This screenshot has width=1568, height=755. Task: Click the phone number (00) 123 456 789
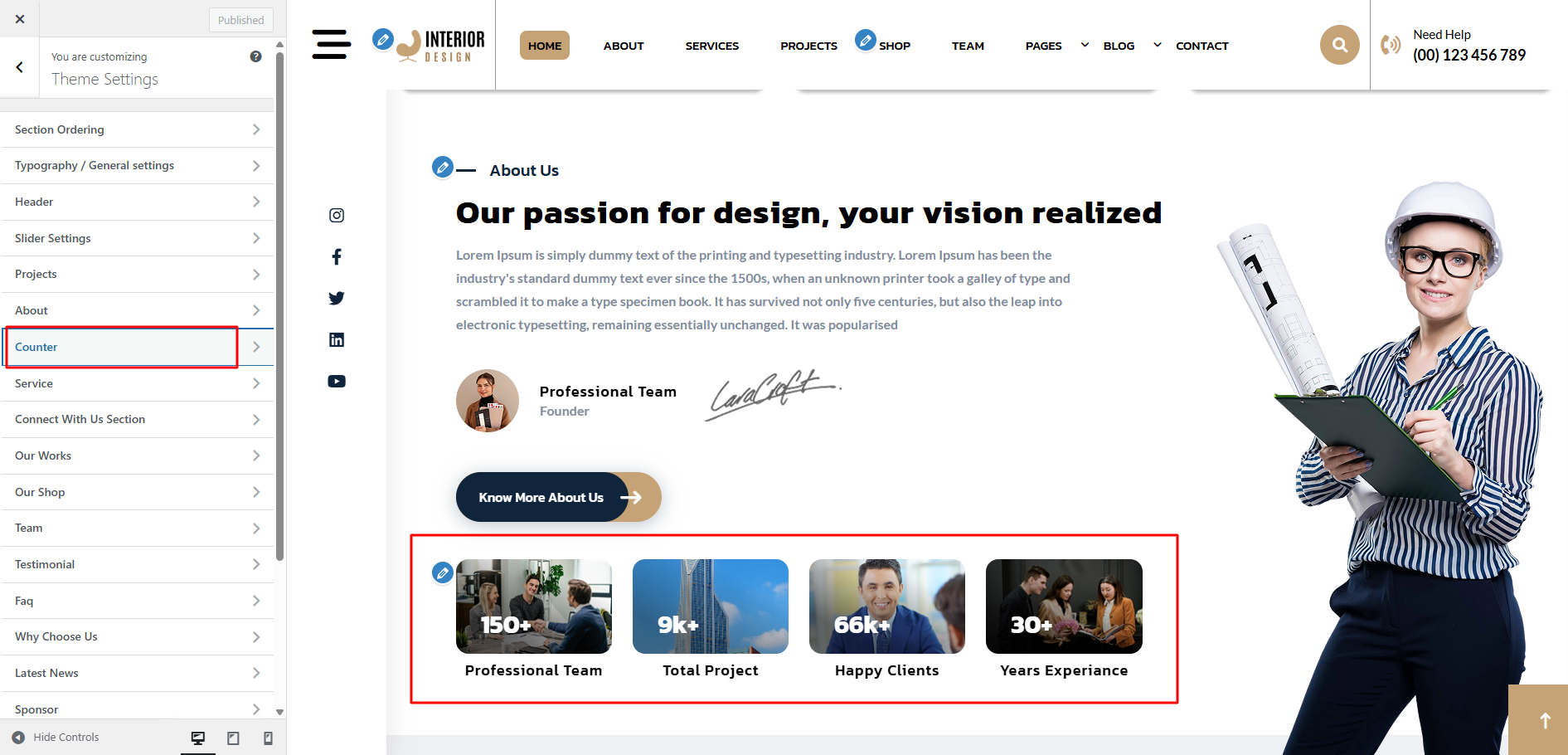[1469, 56]
